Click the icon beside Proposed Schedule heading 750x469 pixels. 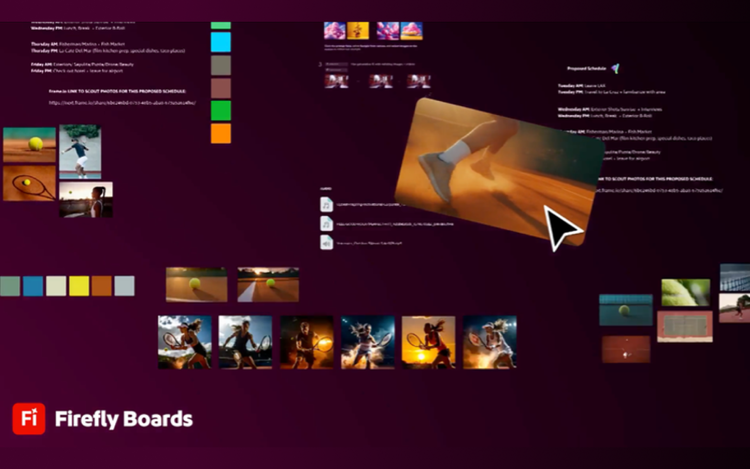[616, 69]
